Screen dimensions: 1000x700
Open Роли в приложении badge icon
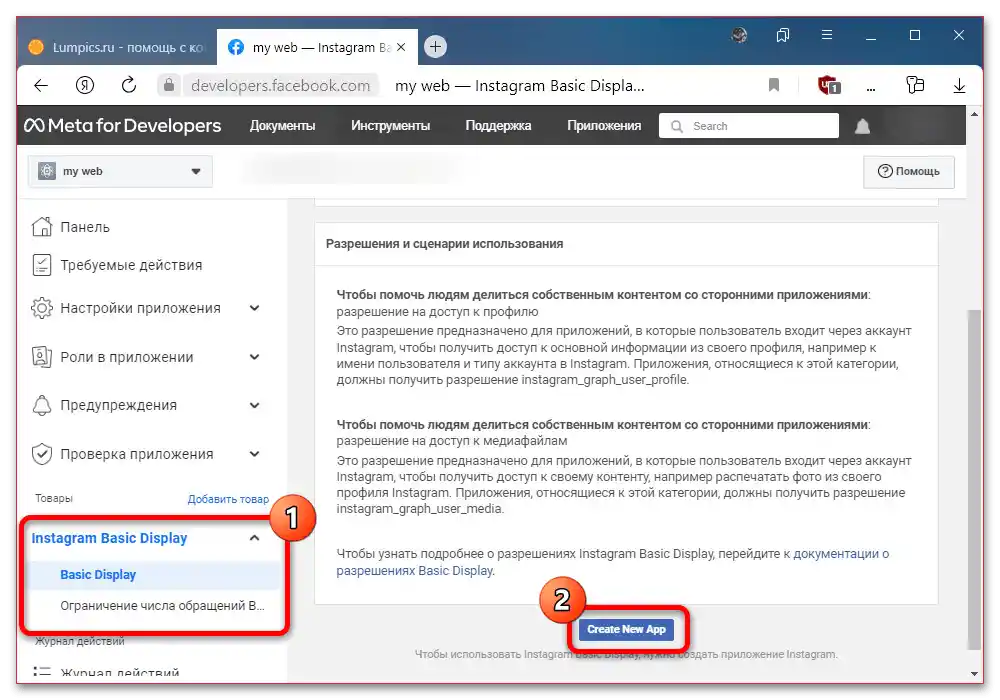point(40,357)
